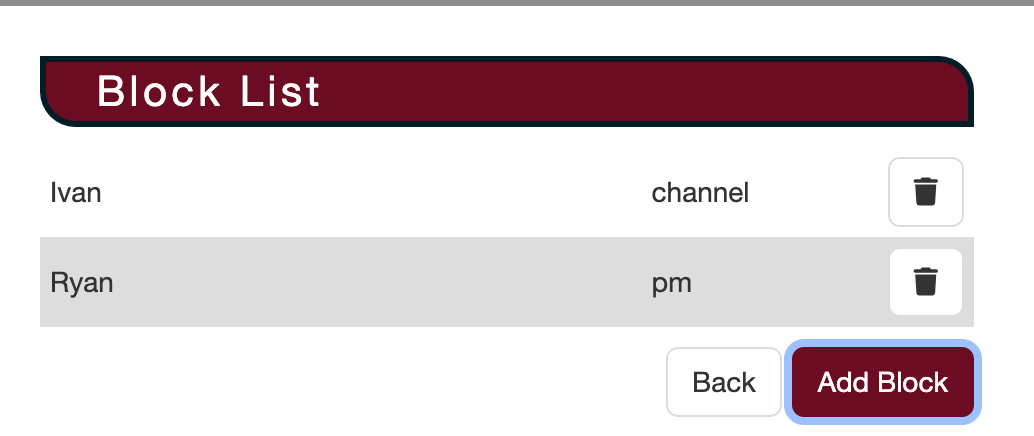1034x436 pixels.
Task: Return to the previous screen with Back
Action: click(724, 382)
